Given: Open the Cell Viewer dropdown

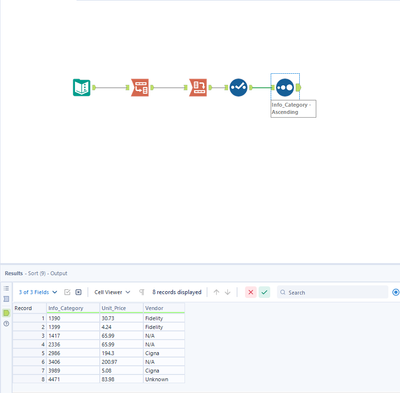Looking at the screenshot, I should 112,292.
